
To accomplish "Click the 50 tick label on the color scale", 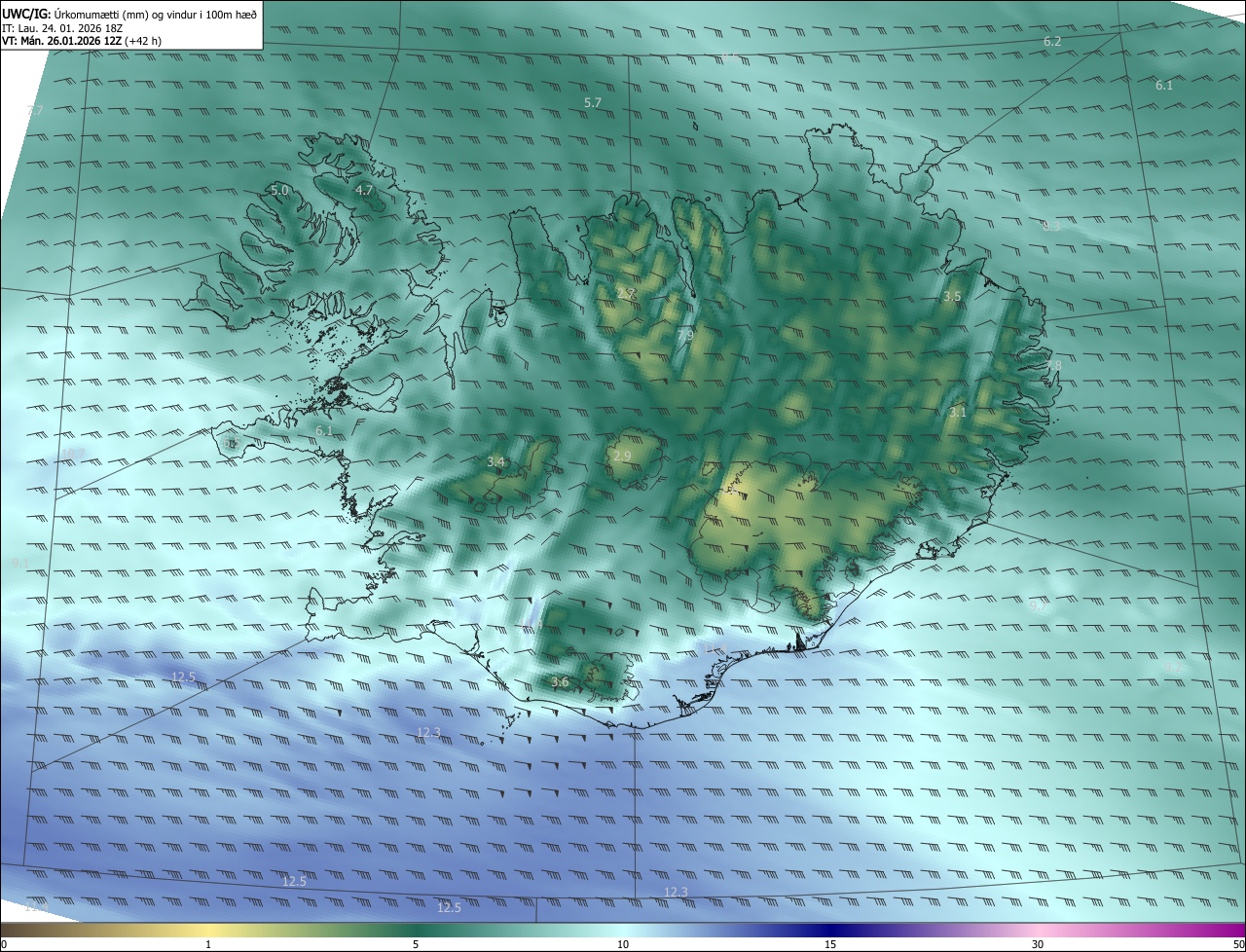I will 1238,944.
